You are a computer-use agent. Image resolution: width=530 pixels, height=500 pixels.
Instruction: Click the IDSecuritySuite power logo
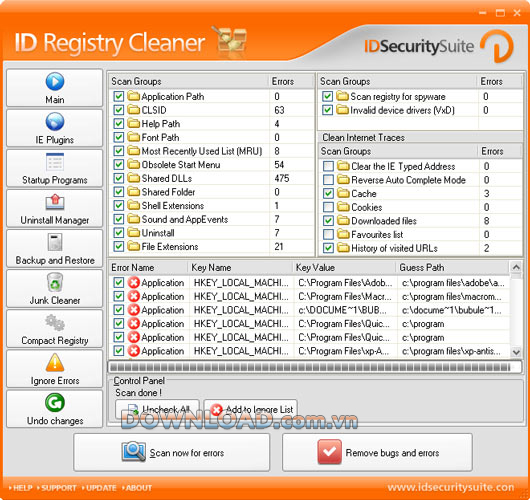click(x=497, y=46)
